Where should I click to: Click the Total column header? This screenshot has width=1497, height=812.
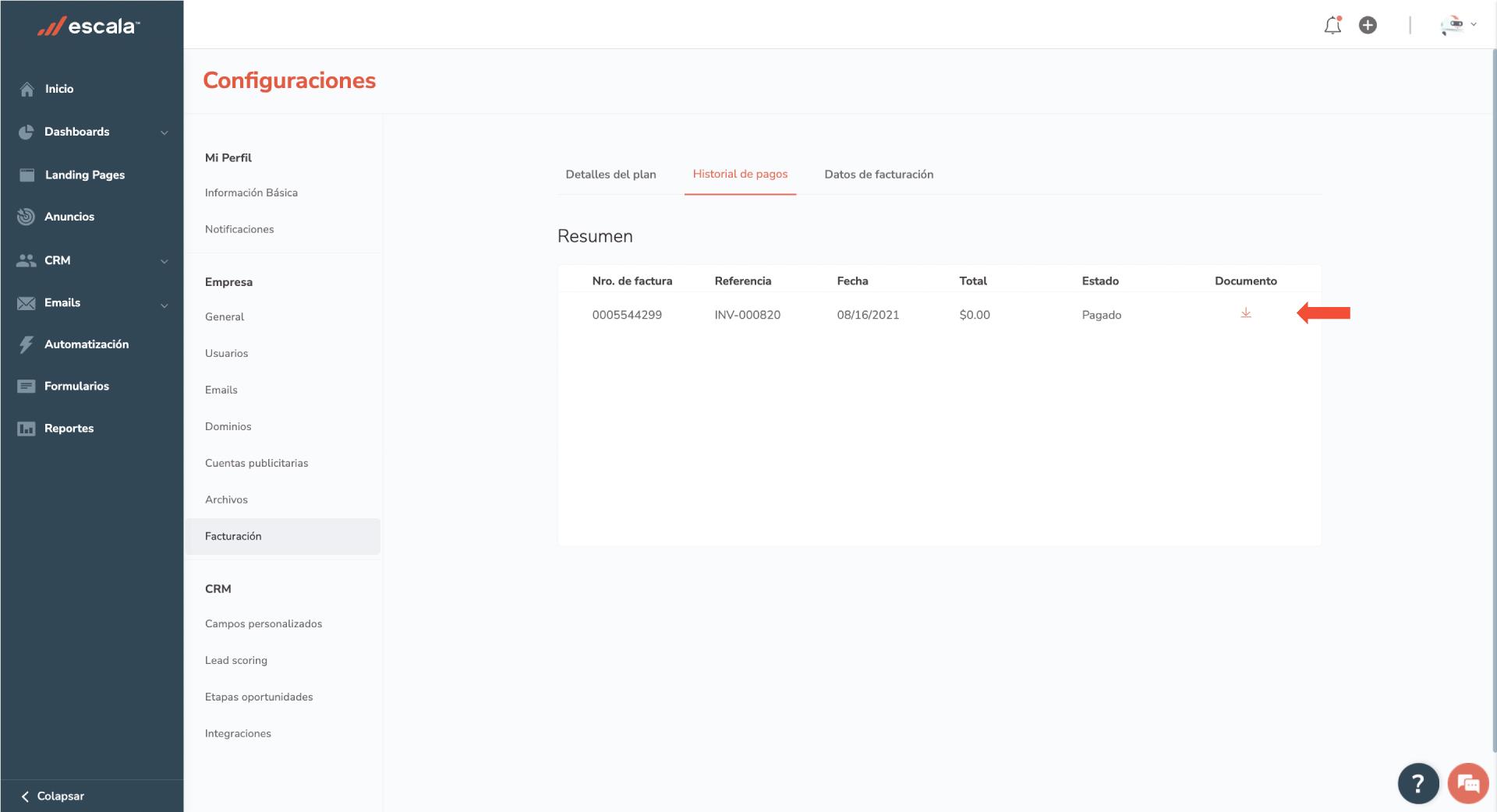973,281
